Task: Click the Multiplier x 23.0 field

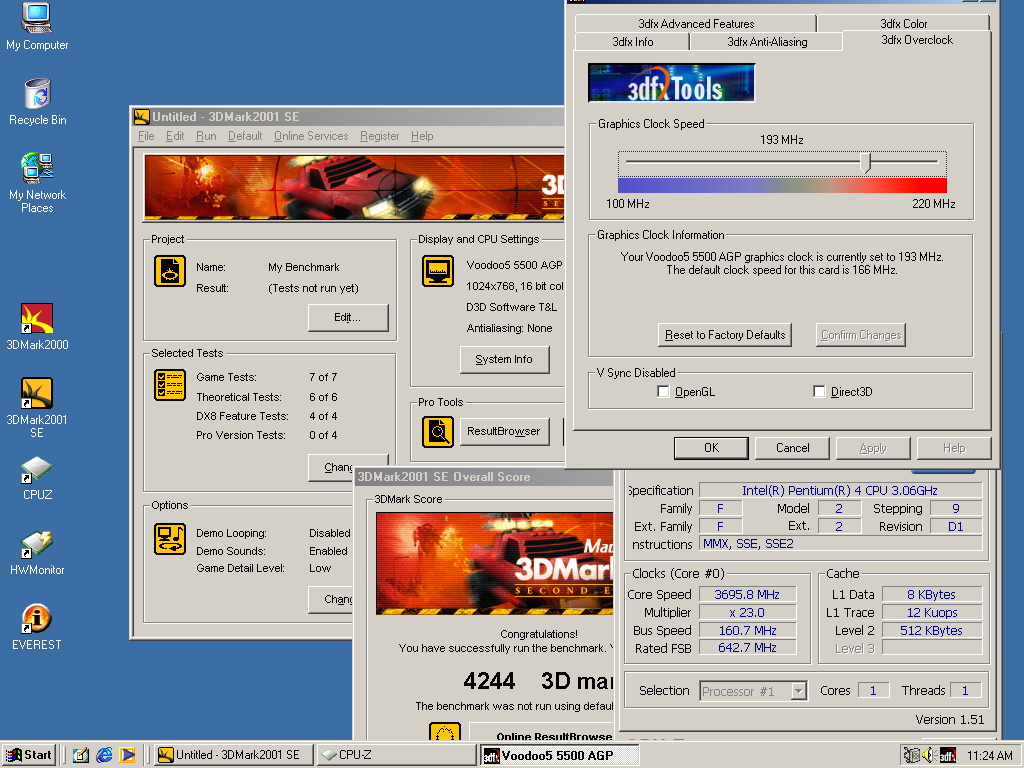Action: pyautogui.click(x=747, y=613)
